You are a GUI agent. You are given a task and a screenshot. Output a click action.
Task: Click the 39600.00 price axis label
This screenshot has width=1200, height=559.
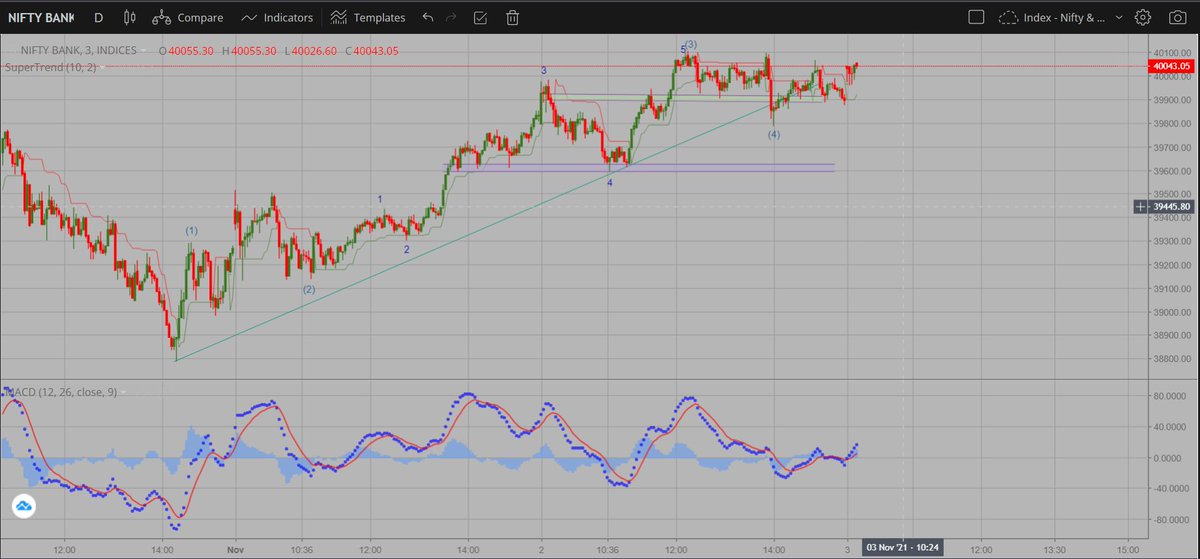tap(1170, 171)
